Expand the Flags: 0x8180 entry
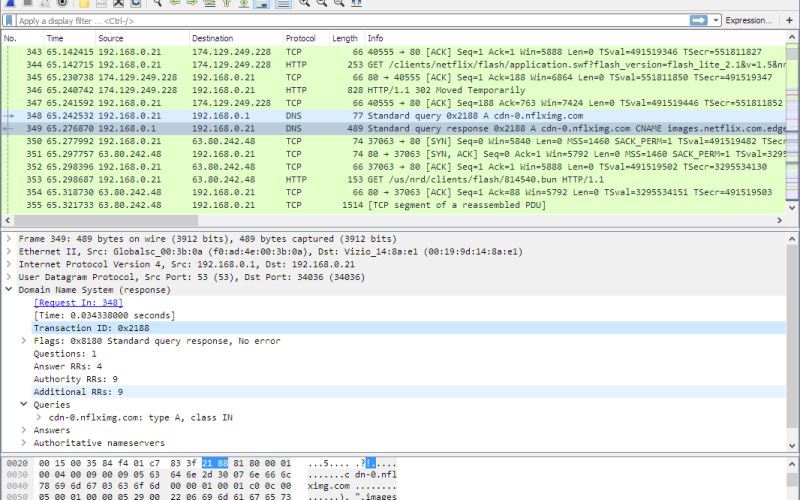Image resolution: width=800 pixels, height=500 pixels. point(23,341)
